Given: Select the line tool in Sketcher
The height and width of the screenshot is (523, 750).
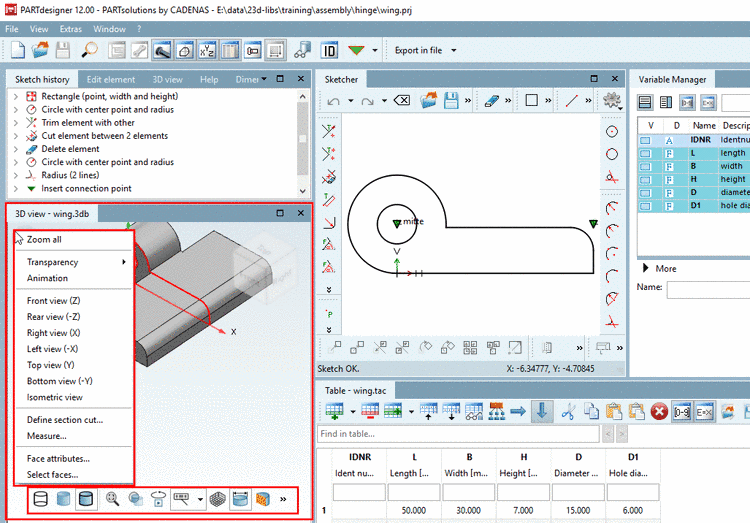Looking at the screenshot, I should coord(572,100).
